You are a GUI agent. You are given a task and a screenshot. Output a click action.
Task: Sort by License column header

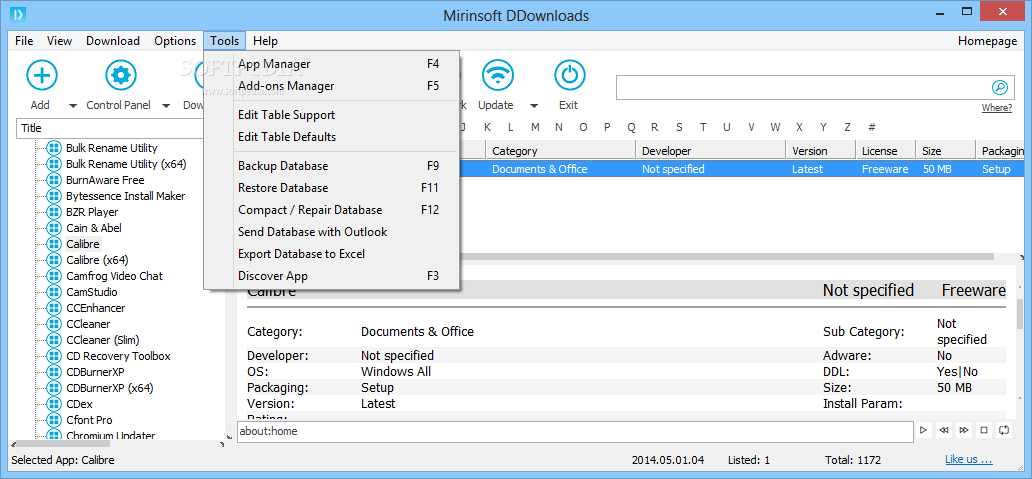886,151
